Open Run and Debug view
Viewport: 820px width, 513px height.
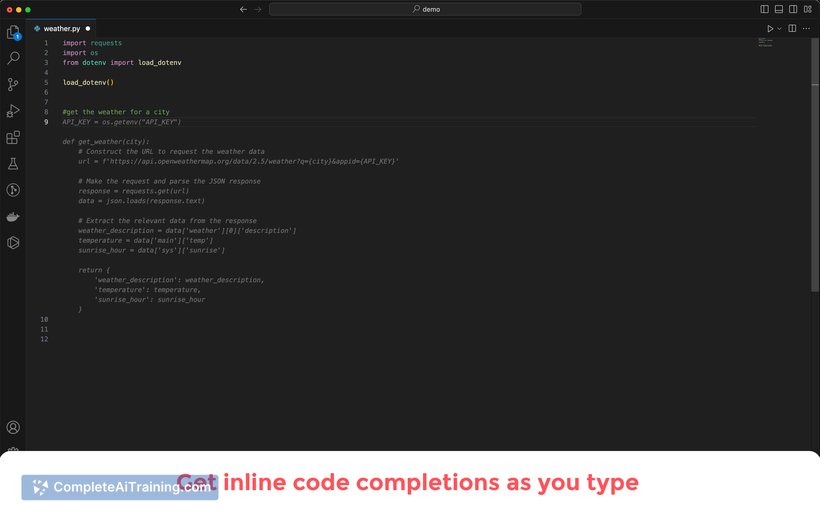(x=13, y=111)
